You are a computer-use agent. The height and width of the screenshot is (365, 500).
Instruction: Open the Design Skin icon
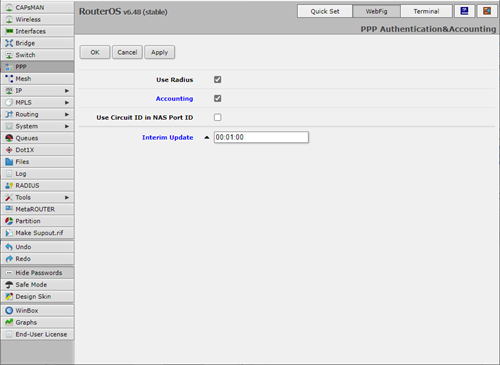9,296
